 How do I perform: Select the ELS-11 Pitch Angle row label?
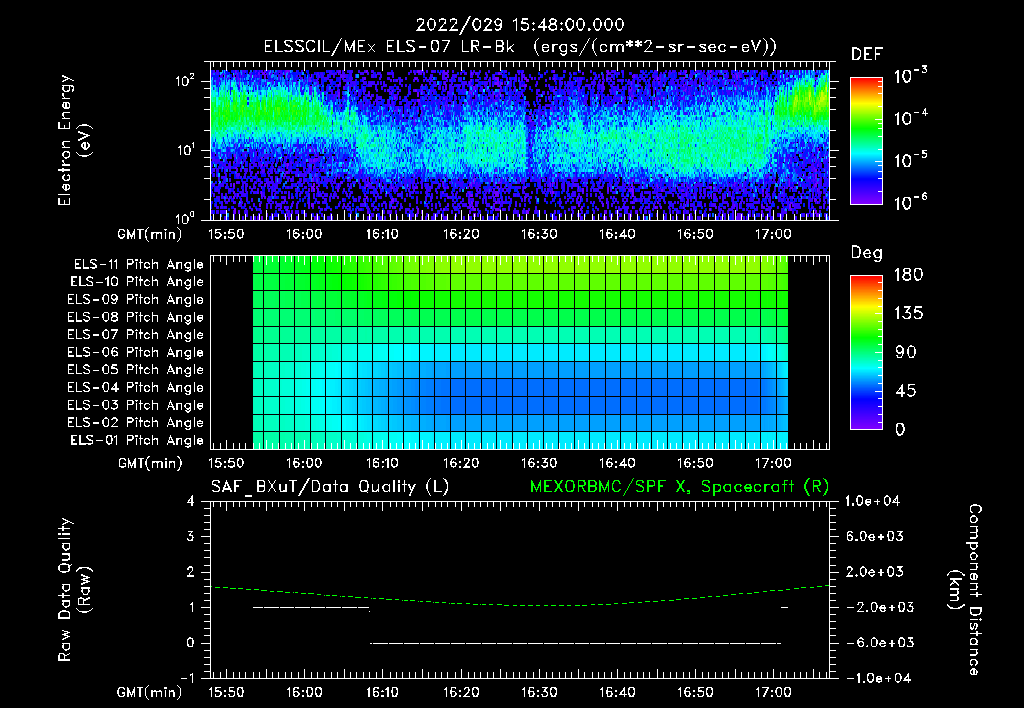138,265
